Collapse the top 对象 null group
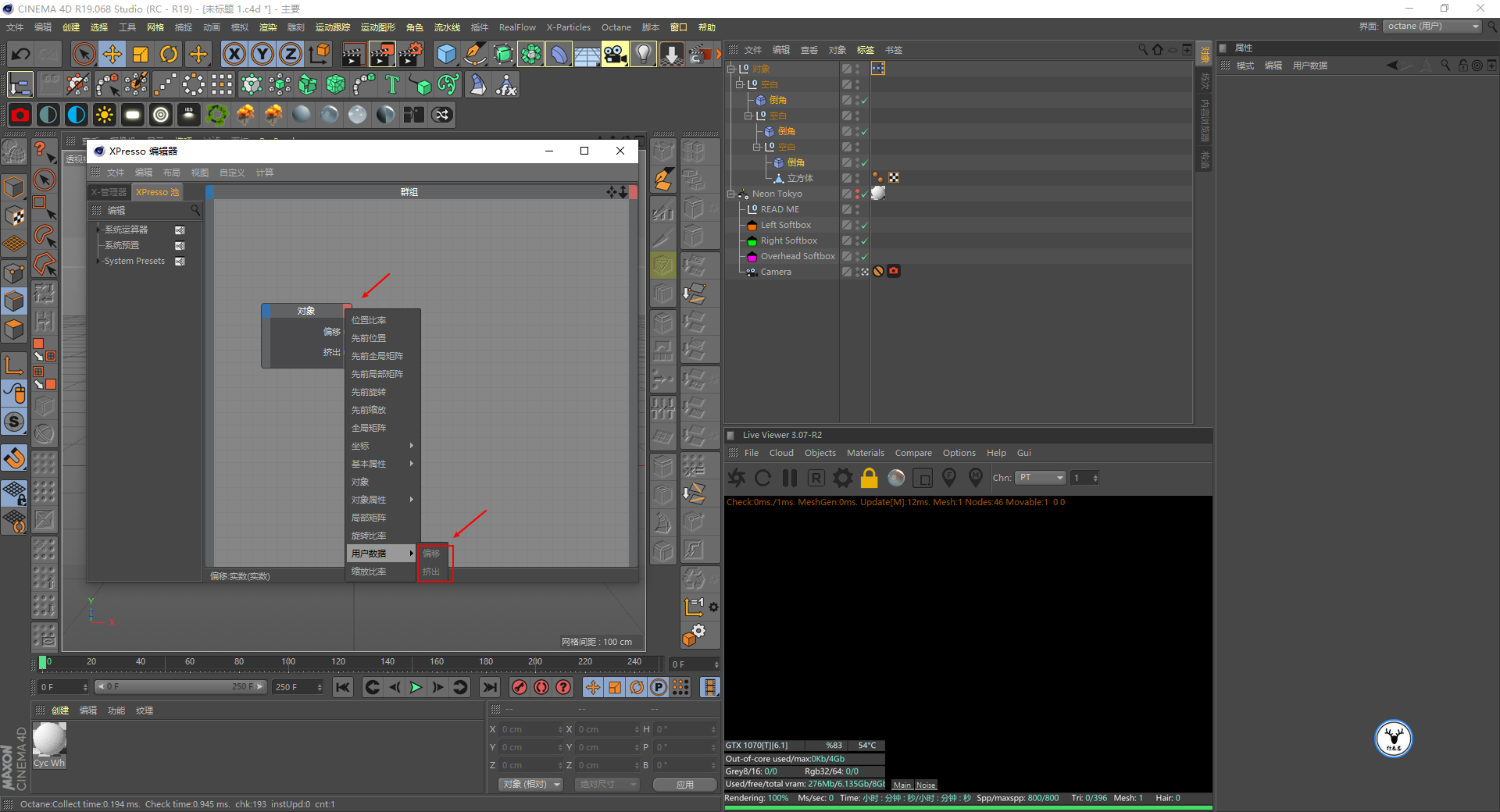The image size is (1500, 812). point(731,69)
